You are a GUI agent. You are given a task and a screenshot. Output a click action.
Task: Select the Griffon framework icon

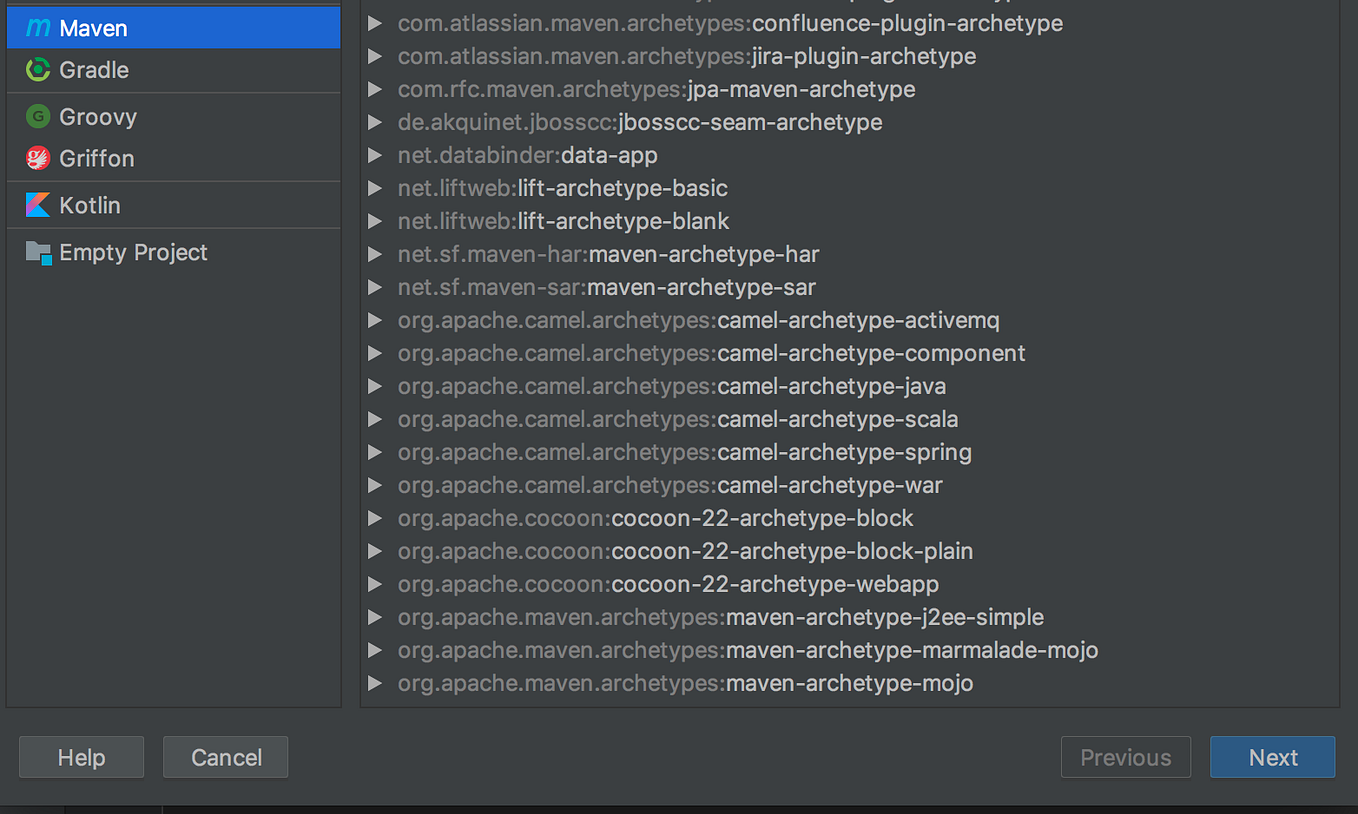click(x=38, y=158)
